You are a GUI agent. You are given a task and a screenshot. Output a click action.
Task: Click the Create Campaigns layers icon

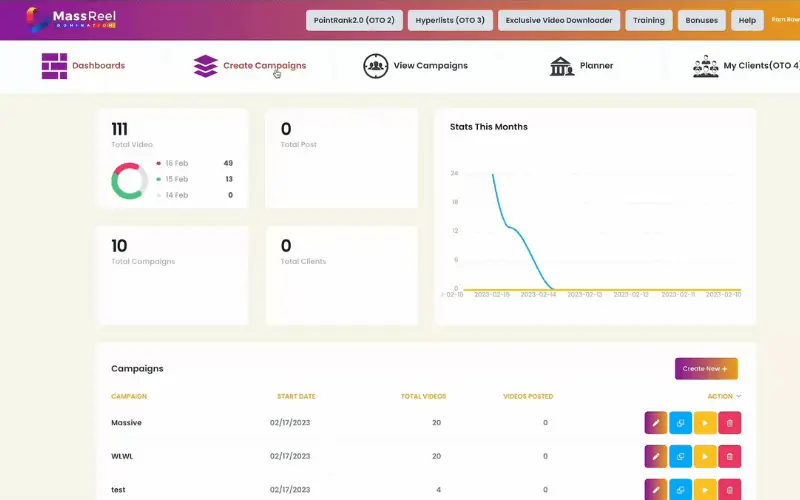pos(206,66)
